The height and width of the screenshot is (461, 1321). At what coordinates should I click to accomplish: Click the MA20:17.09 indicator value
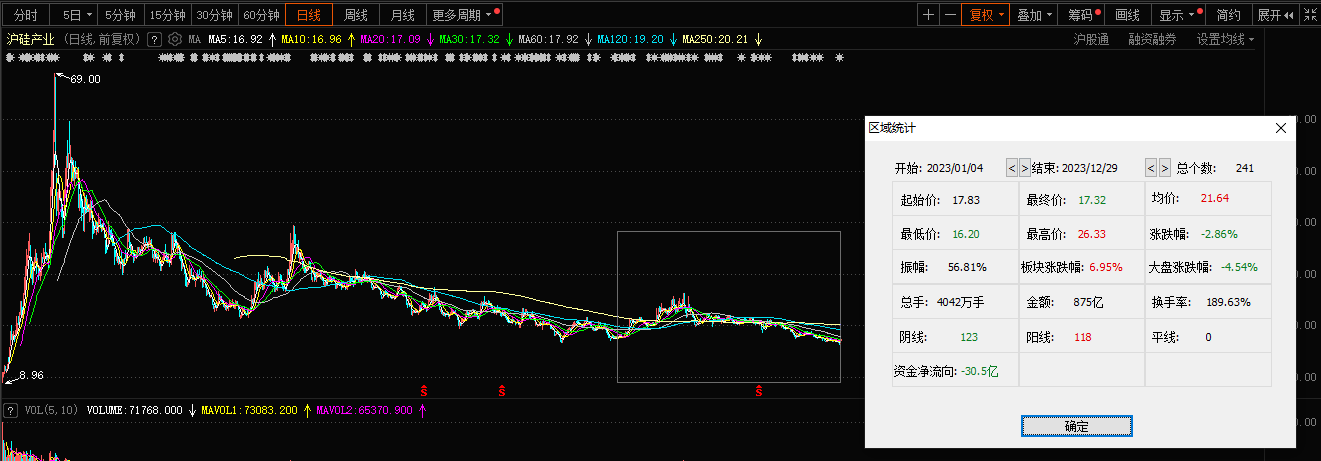390,39
